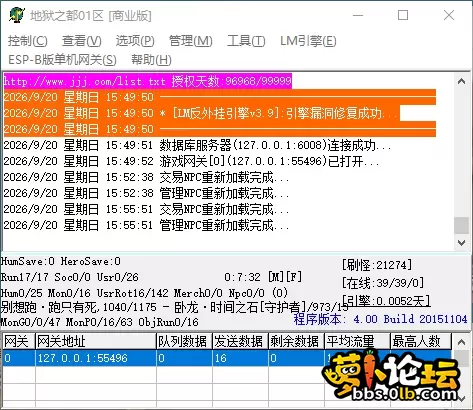Open the 查看(V) menu
This screenshot has height=410, width=473.
(82, 41)
